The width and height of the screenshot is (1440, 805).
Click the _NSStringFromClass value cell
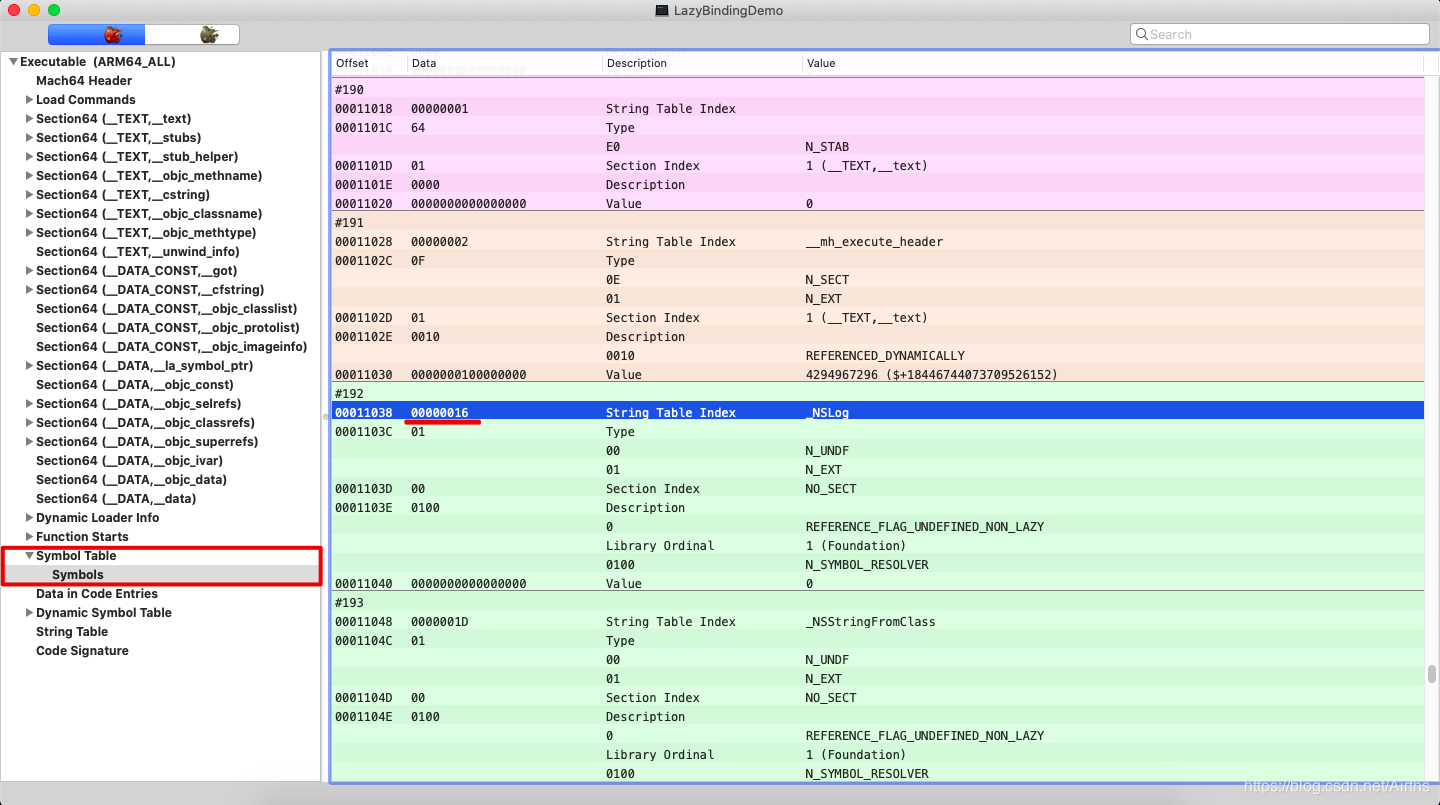870,622
